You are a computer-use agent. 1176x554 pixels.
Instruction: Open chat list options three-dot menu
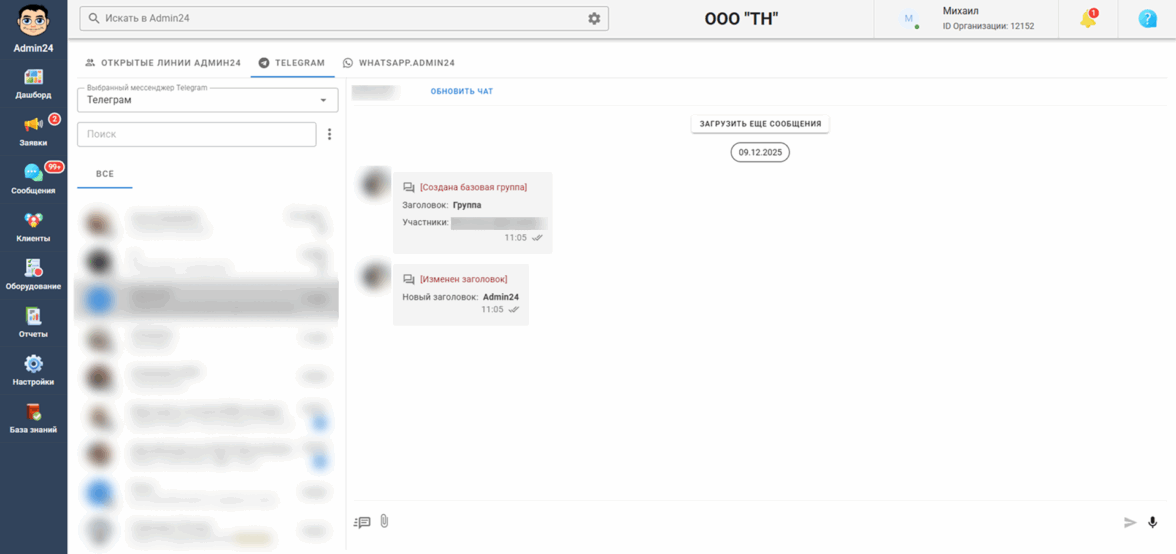[x=329, y=134]
